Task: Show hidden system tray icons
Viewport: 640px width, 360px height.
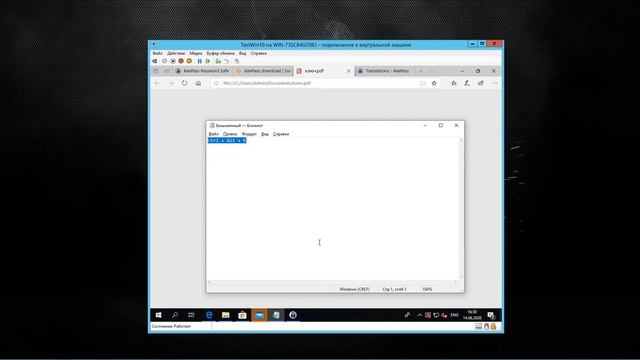Action: click(x=419, y=315)
